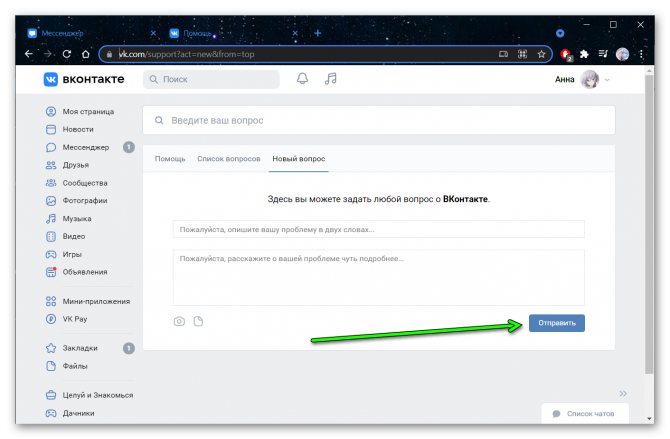Open notifications bell icon
Image resolution: width=670 pixels, height=439 pixels.
[x=303, y=79]
